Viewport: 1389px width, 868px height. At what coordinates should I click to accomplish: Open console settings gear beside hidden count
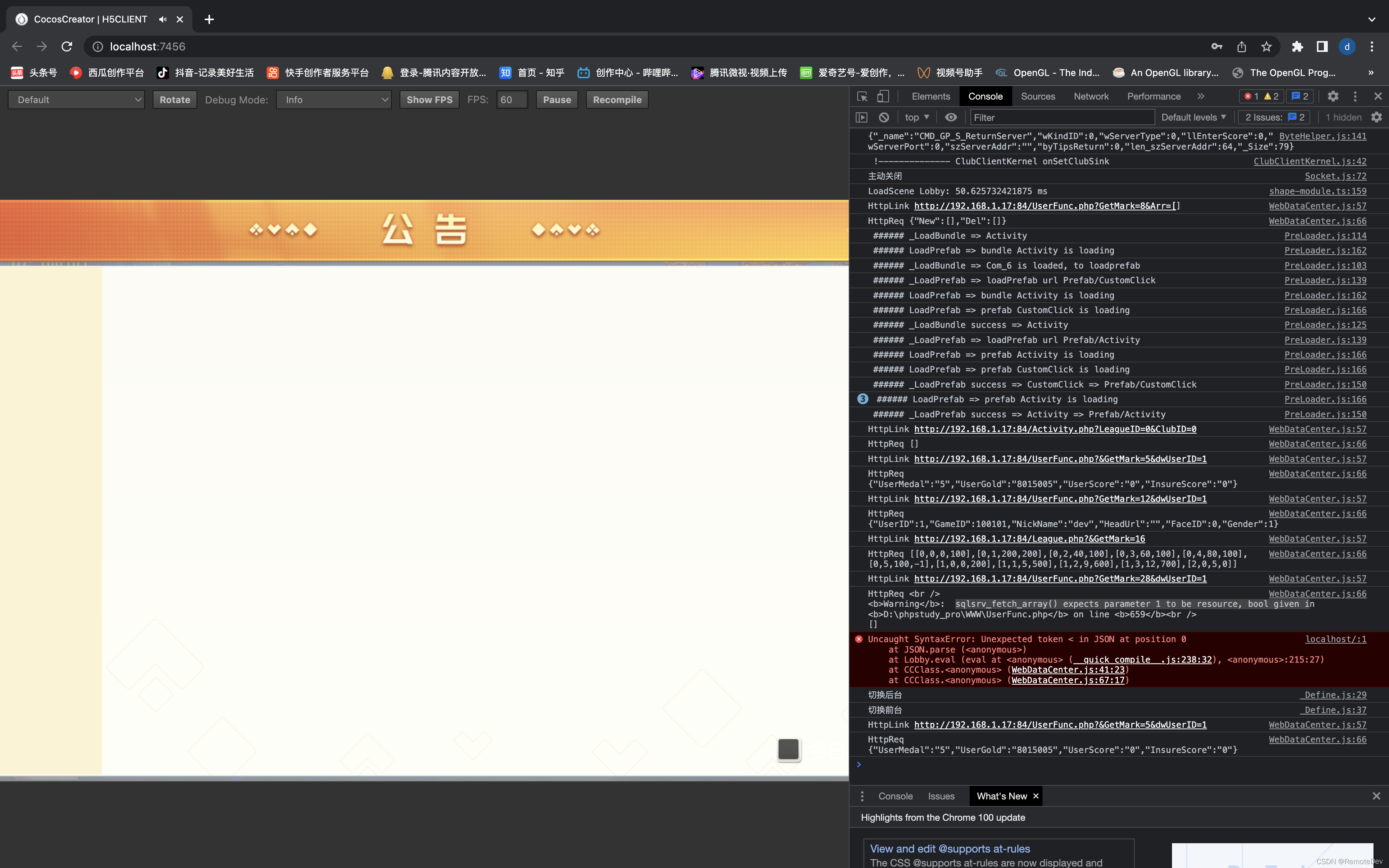pyautogui.click(x=1376, y=117)
